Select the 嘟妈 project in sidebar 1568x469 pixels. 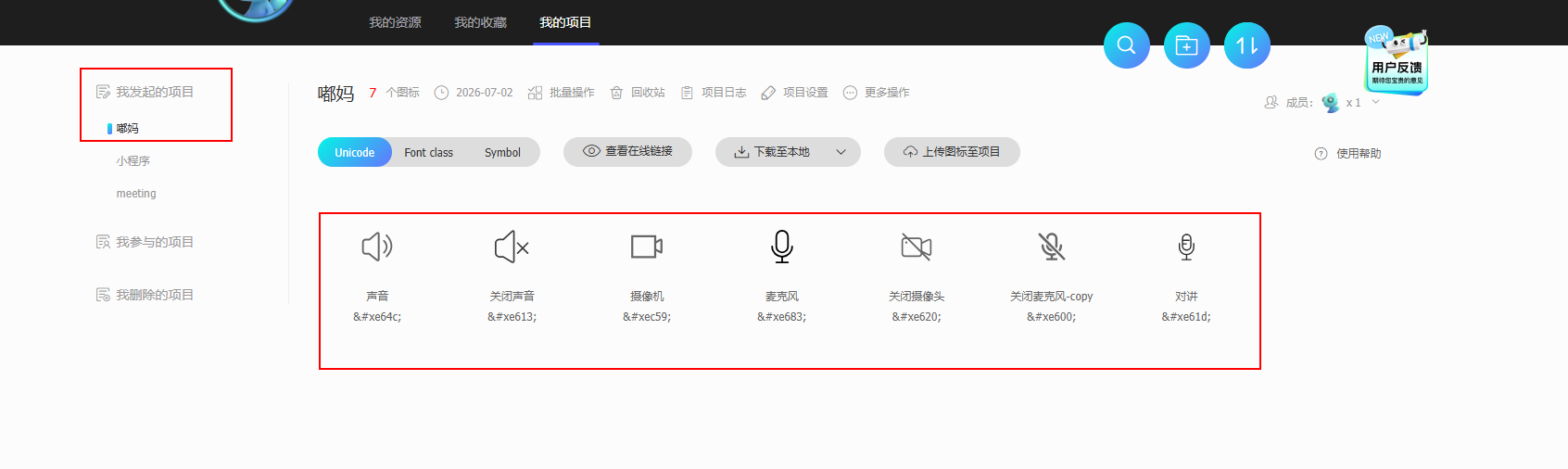(127, 129)
